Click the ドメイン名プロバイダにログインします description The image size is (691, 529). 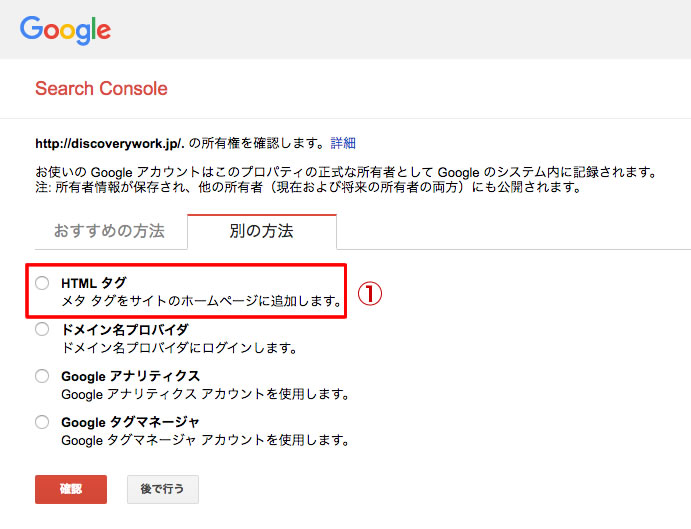pos(179,347)
